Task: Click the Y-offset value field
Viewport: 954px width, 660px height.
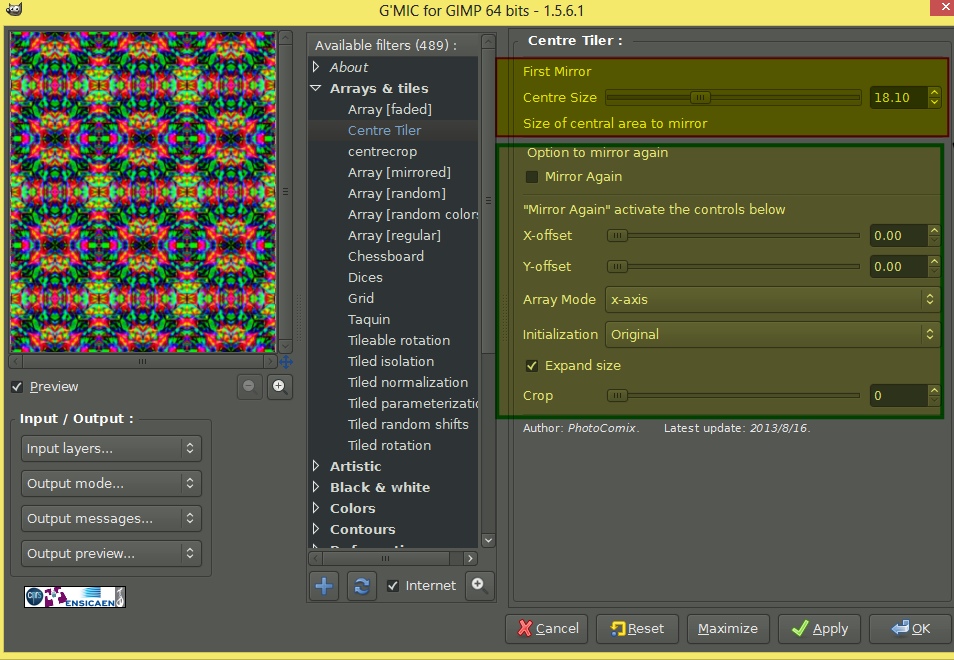Action: (x=899, y=266)
